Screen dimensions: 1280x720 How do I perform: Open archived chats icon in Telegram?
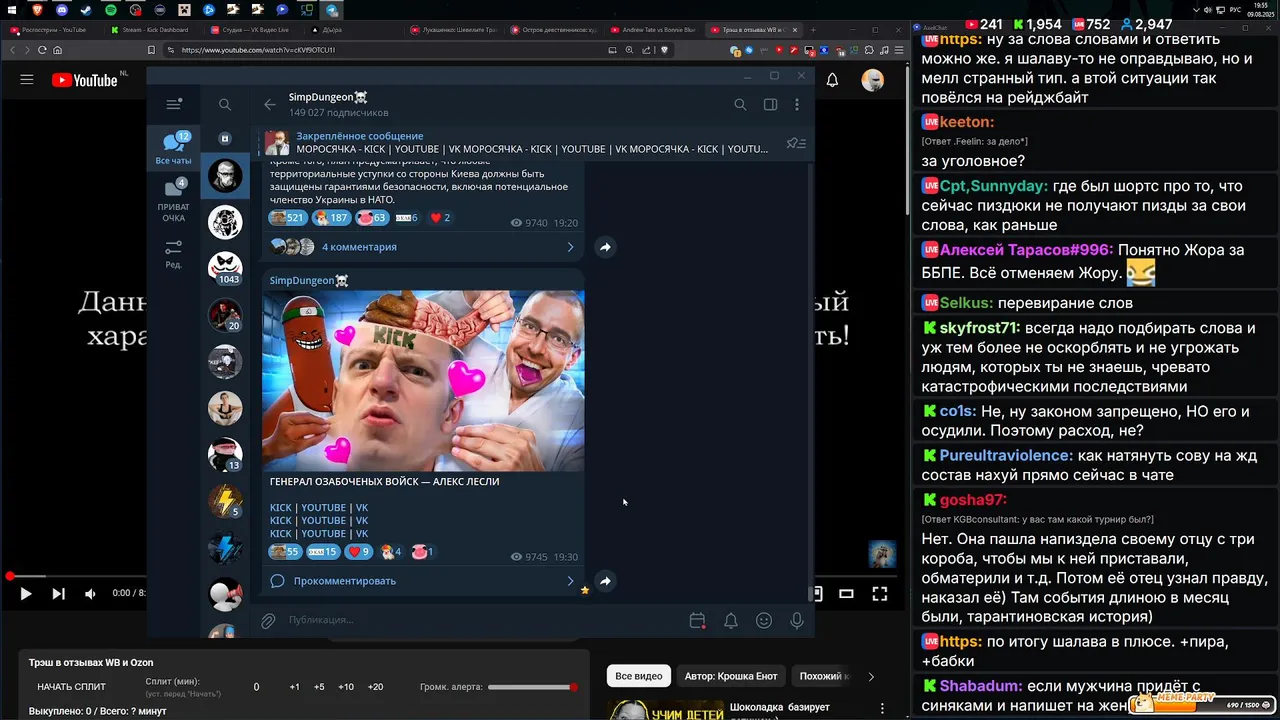point(225,139)
